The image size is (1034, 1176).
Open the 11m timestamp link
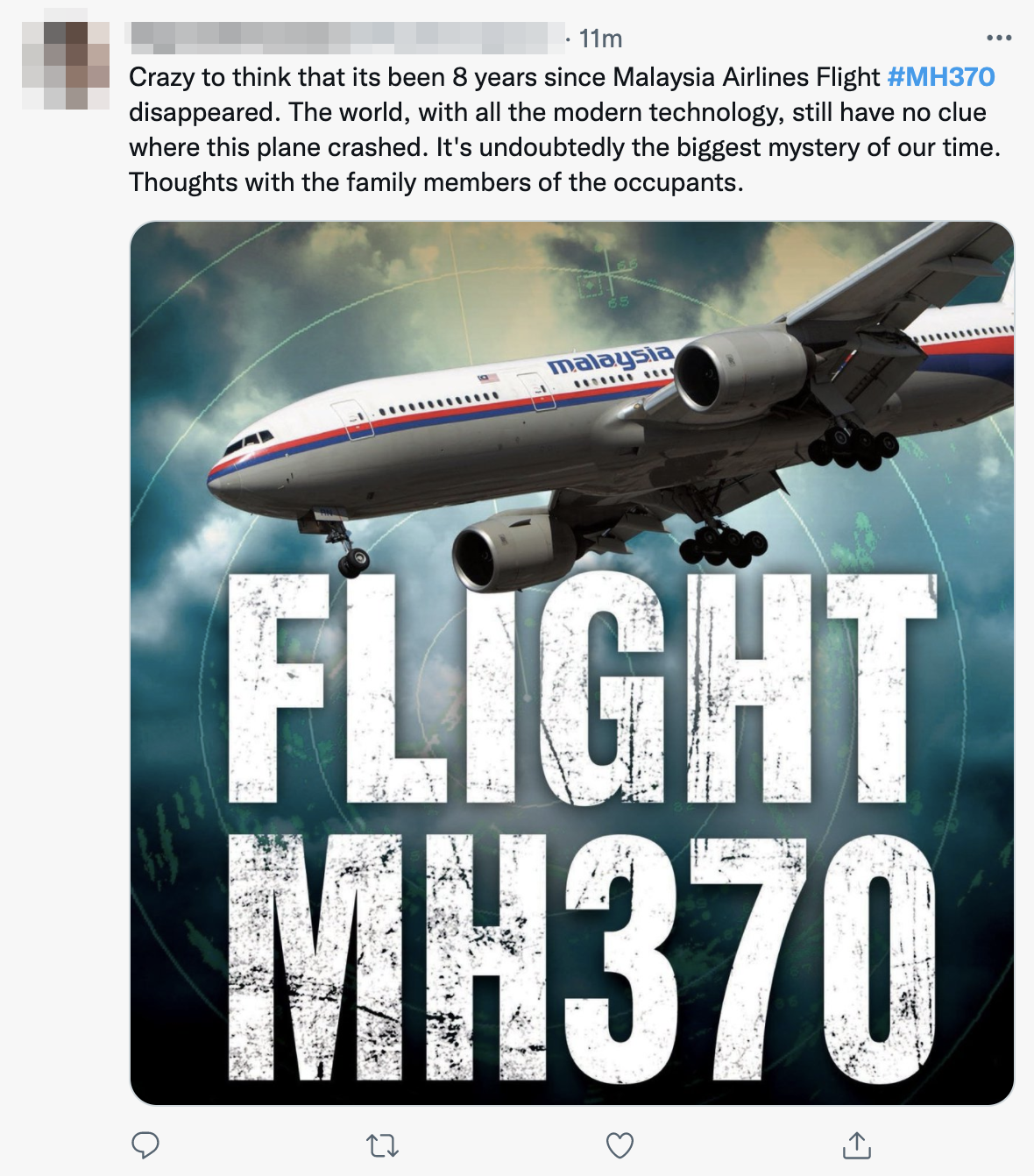(600, 39)
